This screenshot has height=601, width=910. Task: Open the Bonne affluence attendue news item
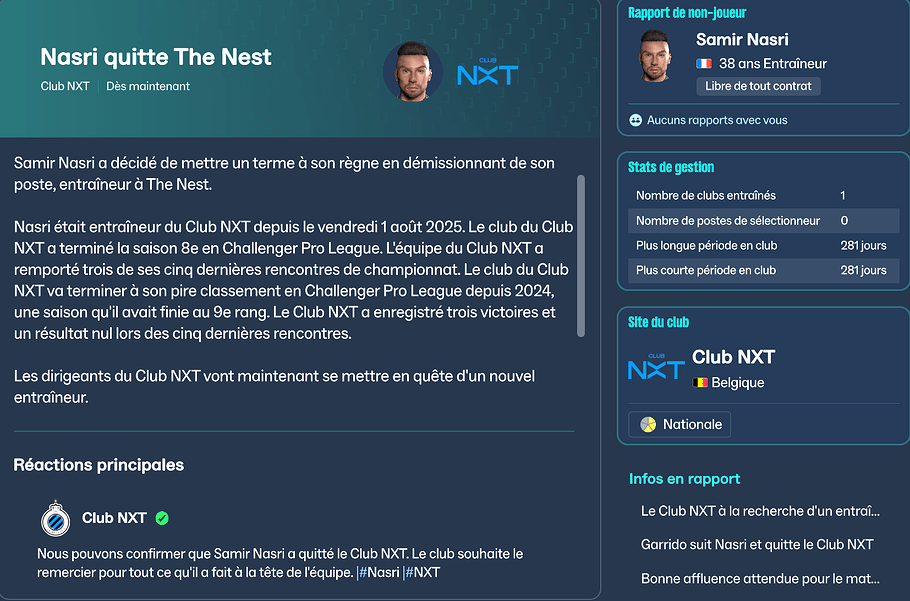[x=760, y=579]
